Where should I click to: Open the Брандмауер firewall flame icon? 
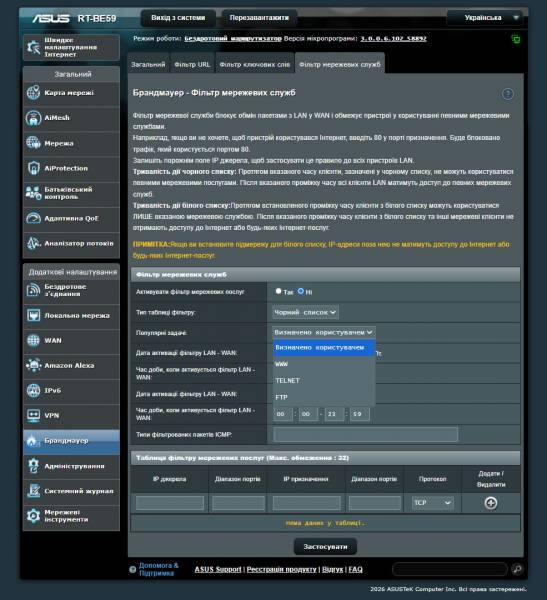(33, 441)
